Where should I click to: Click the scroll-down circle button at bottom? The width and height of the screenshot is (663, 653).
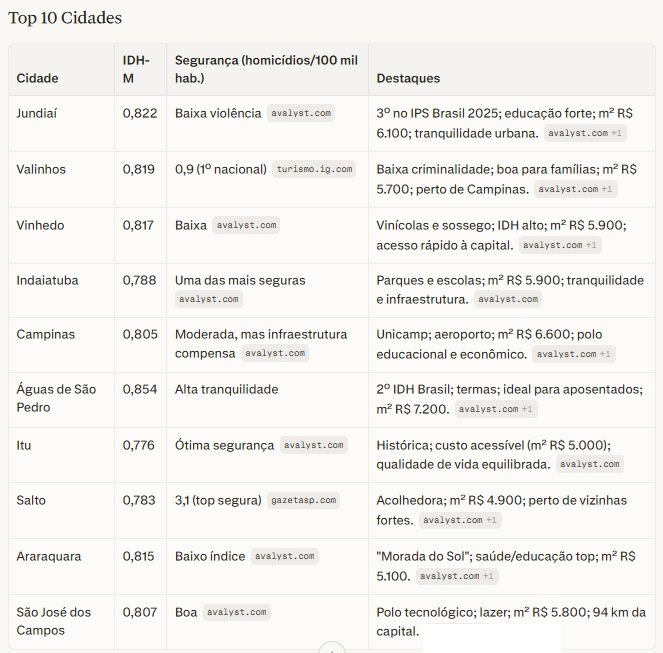pos(331,648)
